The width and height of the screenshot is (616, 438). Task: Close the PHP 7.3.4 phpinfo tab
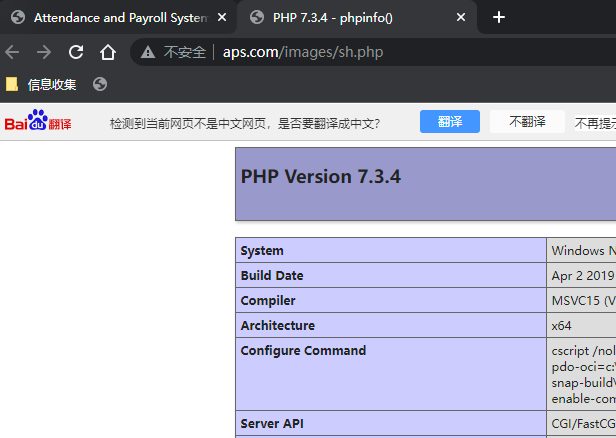(461, 17)
